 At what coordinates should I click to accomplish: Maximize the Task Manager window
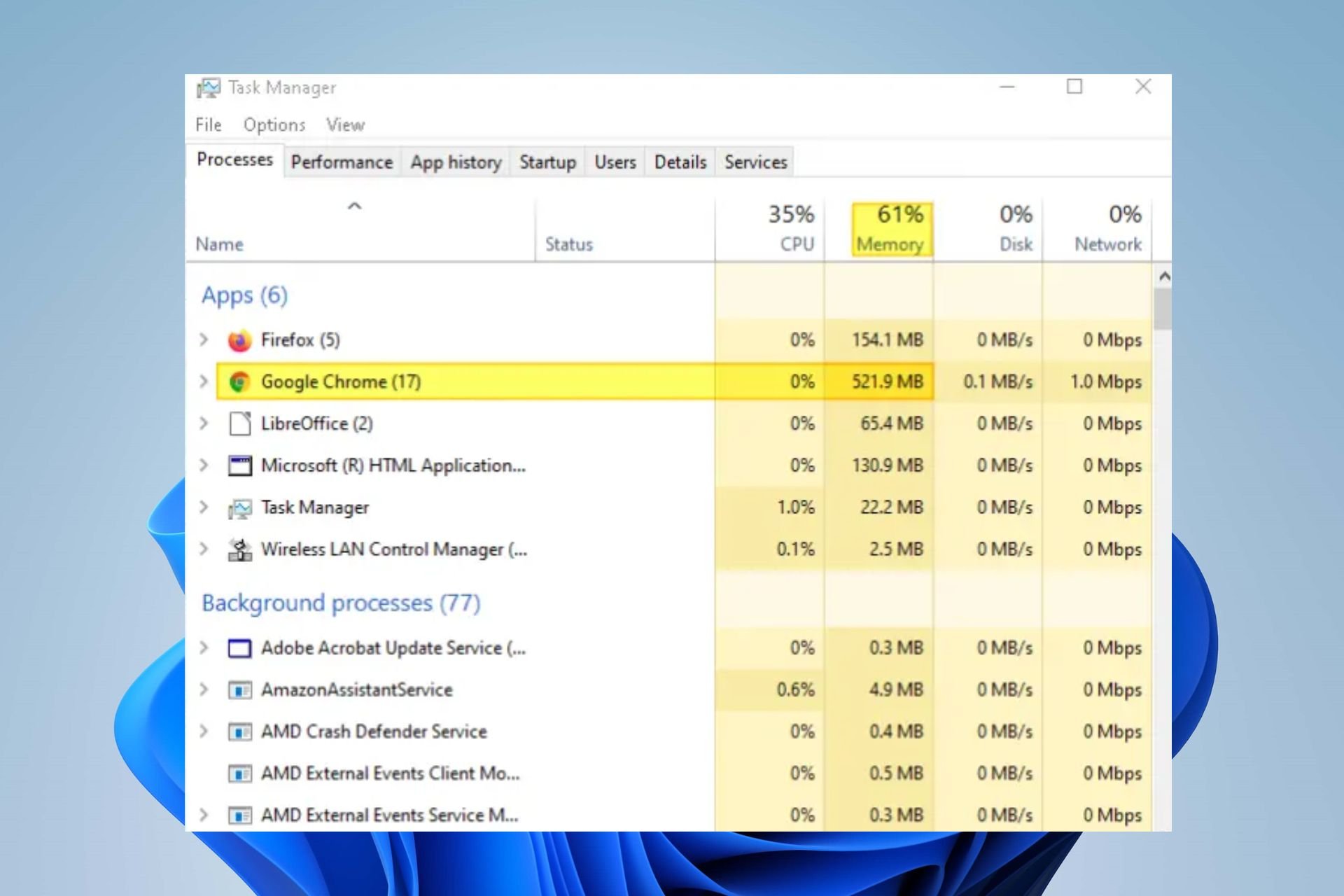[x=1074, y=87]
